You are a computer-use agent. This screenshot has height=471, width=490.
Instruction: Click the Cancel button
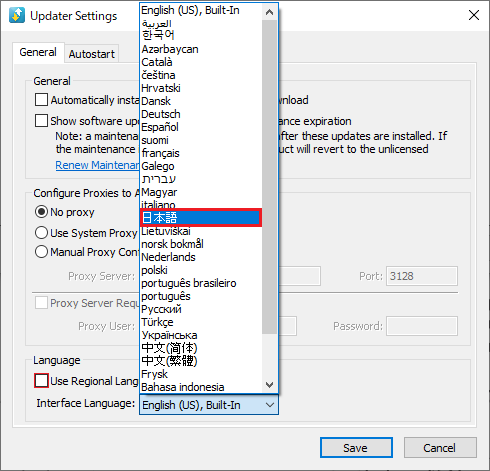(x=440, y=448)
